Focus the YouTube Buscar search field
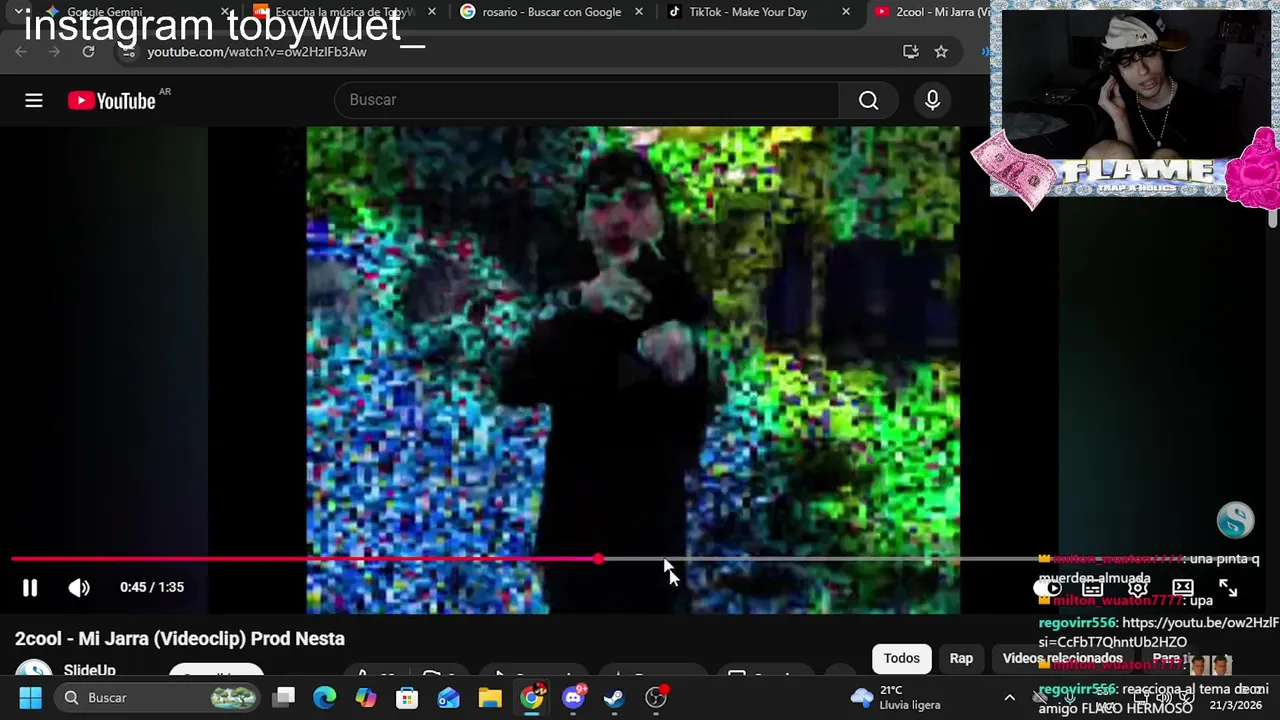 point(587,100)
